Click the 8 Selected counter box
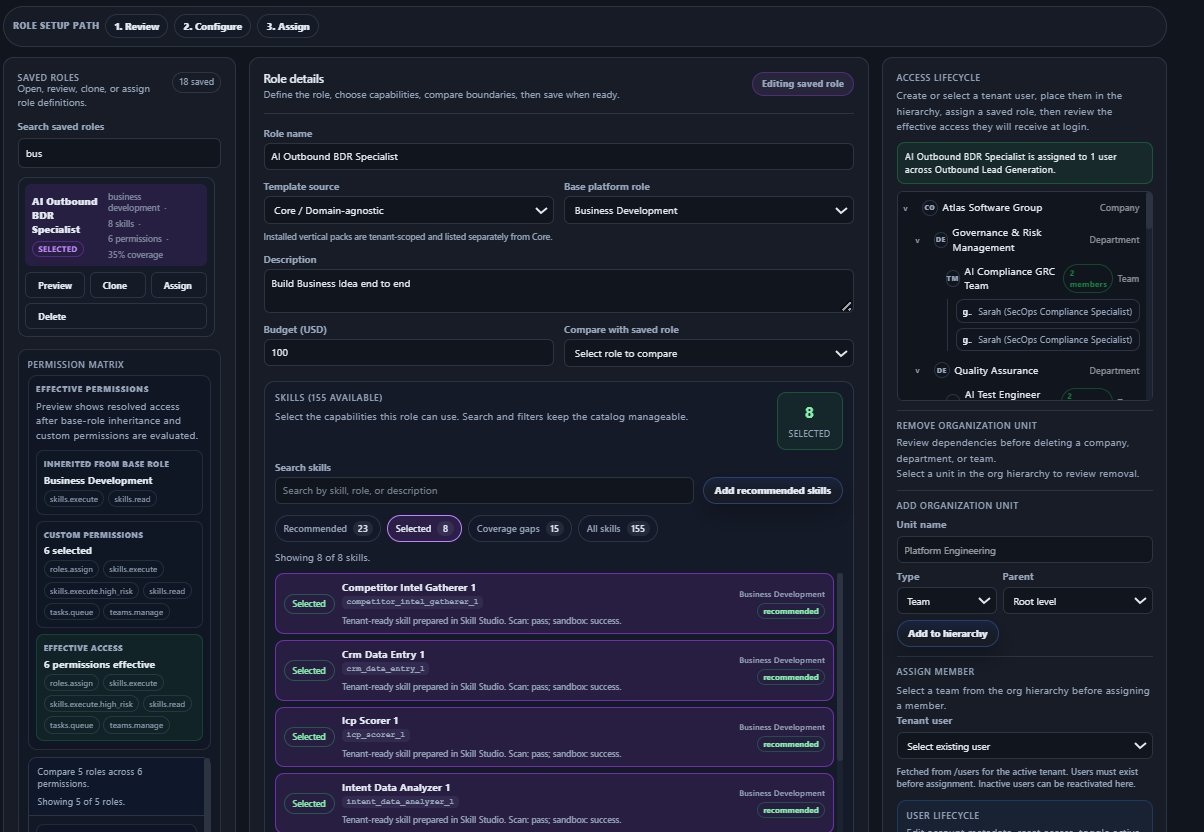 810,422
